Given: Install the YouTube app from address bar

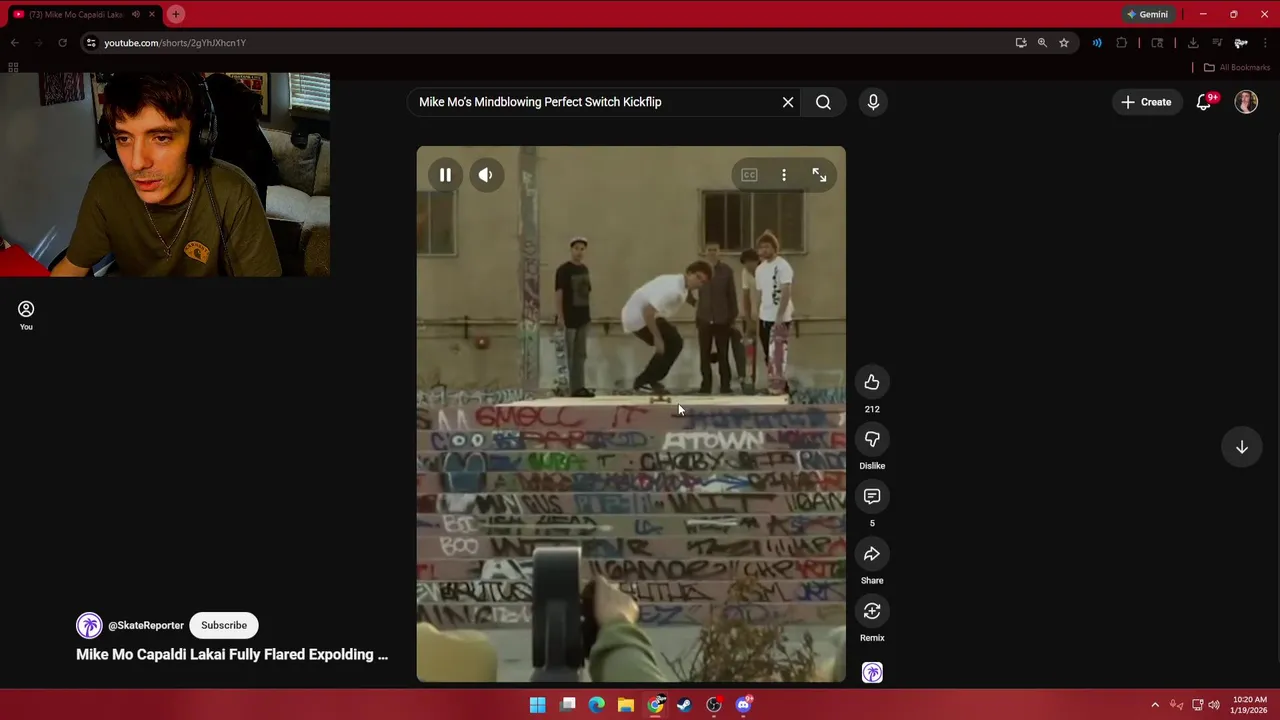Looking at the screenshot, I should 1020,43.
